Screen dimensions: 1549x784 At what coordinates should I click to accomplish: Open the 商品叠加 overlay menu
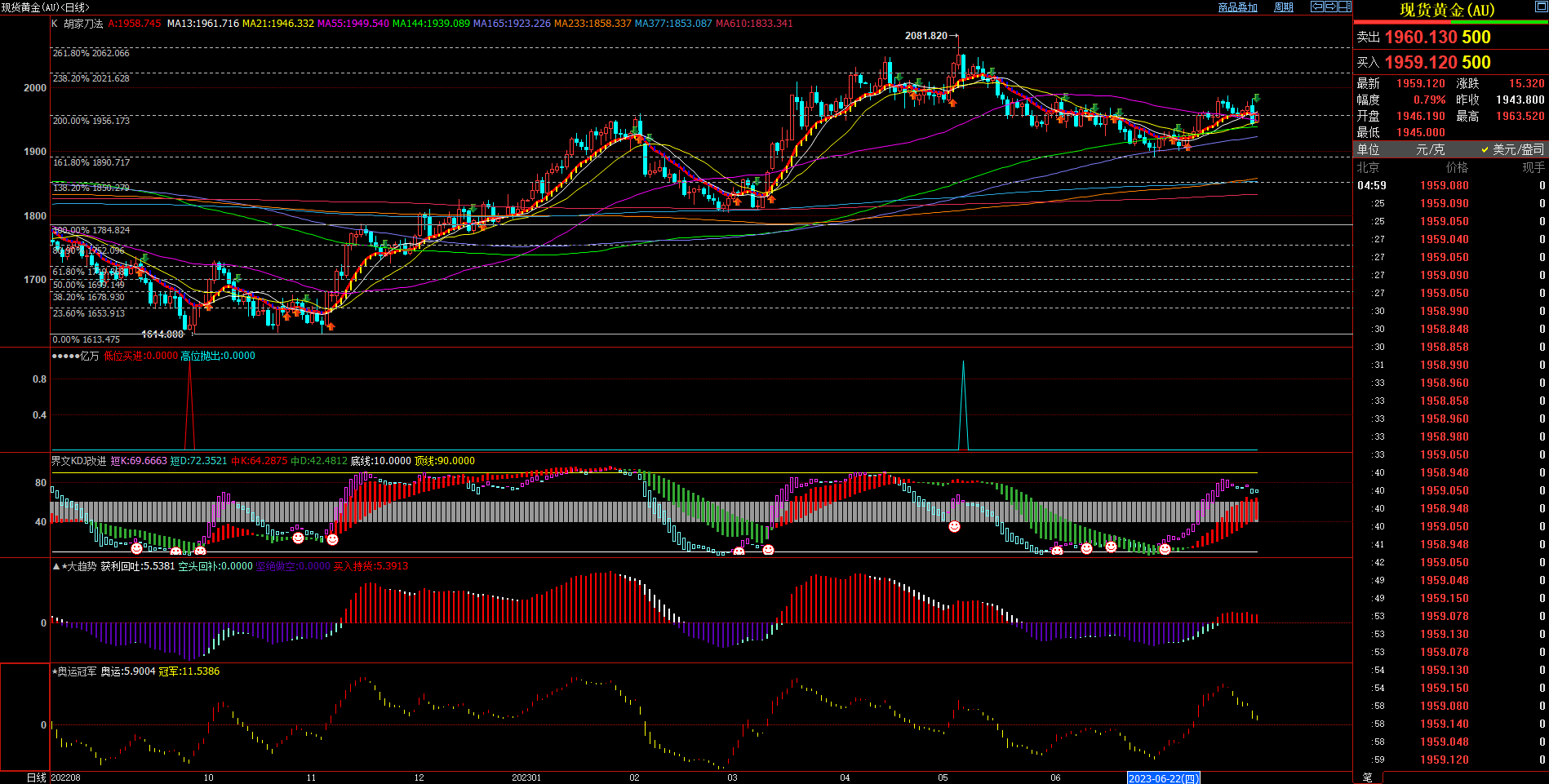pyautogui.click(x=1237, y=7)
